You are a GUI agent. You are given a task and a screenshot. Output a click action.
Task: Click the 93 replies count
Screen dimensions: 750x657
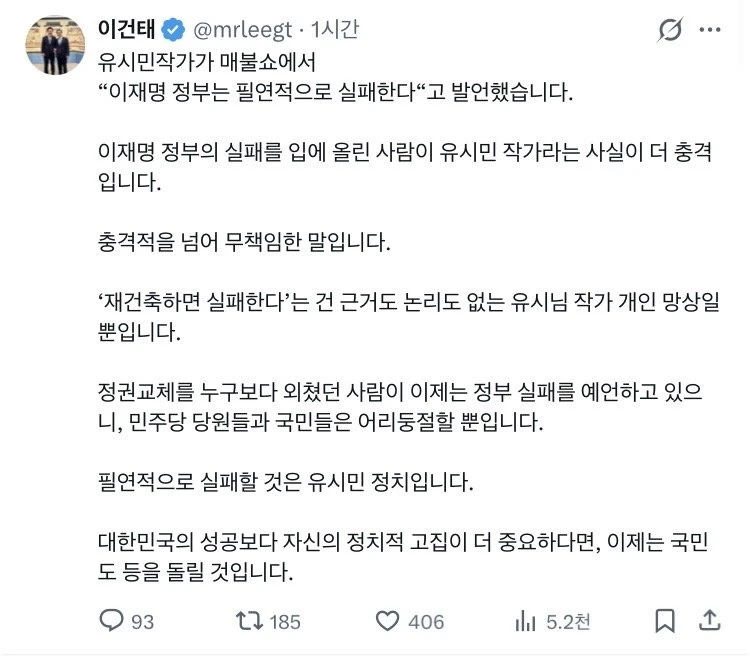coord(143,622)
